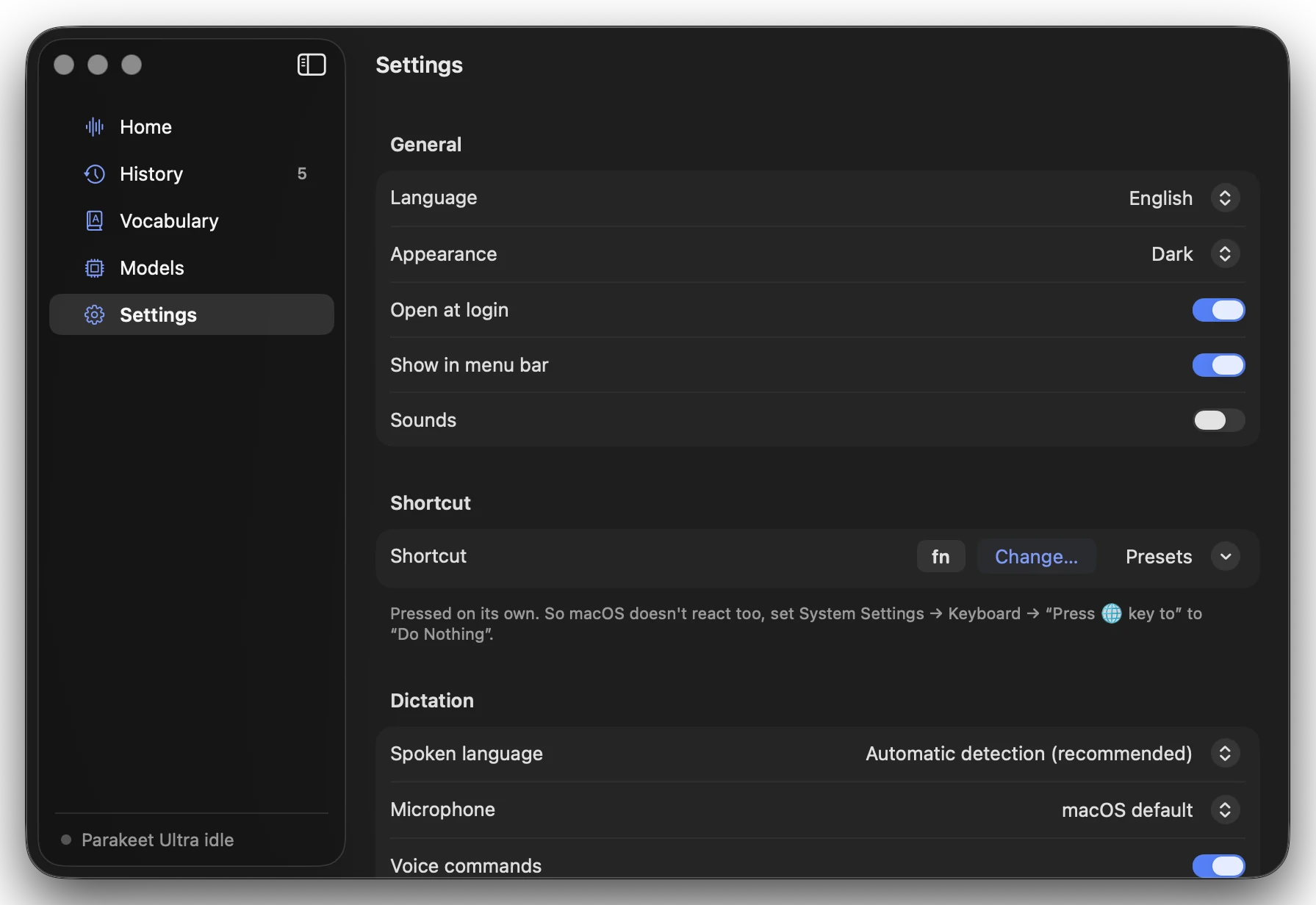1316x905 pixels.
Task: Click the Spoken language label
Action: click(467, 754)
